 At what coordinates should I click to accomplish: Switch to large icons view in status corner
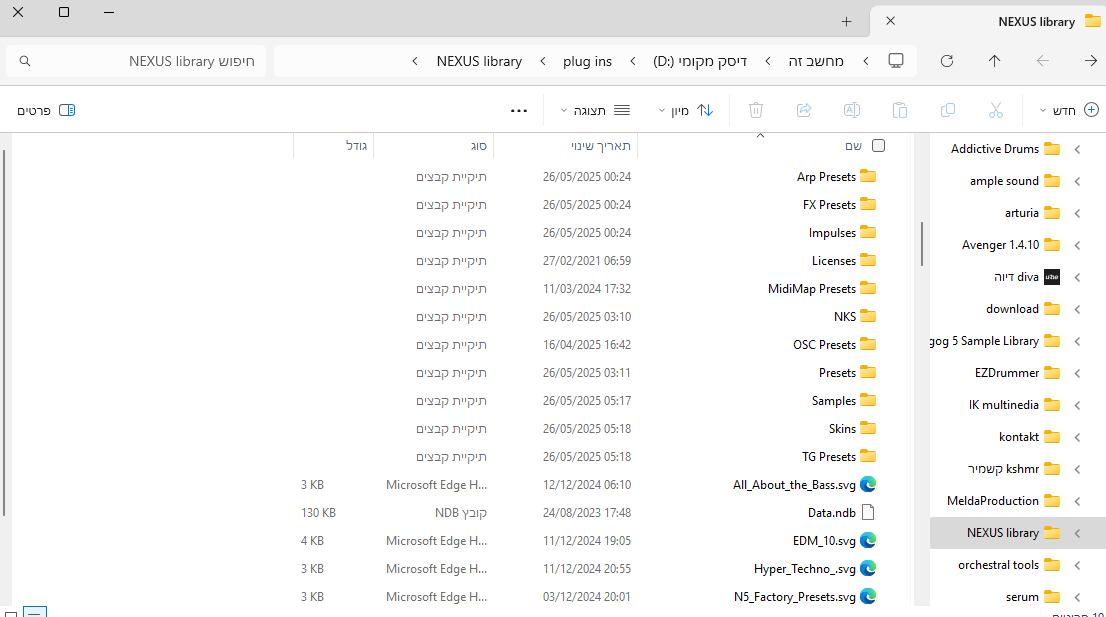pyautogui.click(x=11, y=613)
